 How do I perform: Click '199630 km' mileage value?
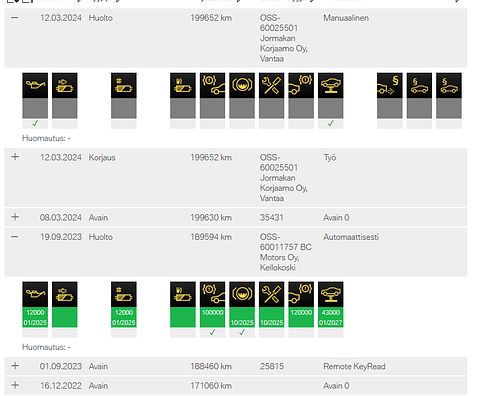(x=211, y=218)
